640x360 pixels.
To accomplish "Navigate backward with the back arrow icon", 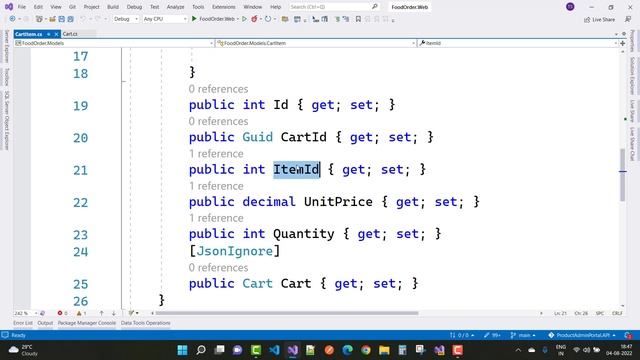I will click(x=12, y=19).
